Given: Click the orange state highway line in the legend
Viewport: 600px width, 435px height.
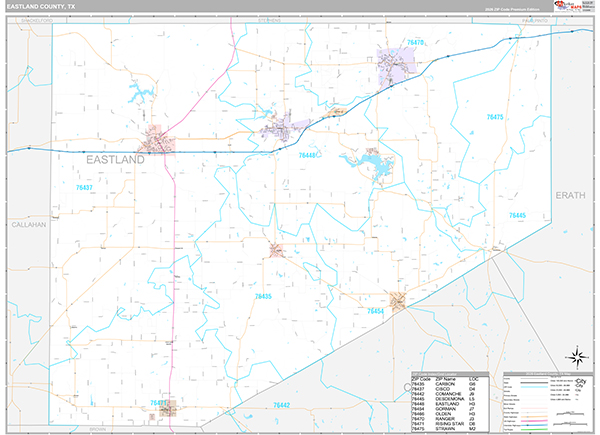Looking at the screenshot, I should (x=534, y=417).
